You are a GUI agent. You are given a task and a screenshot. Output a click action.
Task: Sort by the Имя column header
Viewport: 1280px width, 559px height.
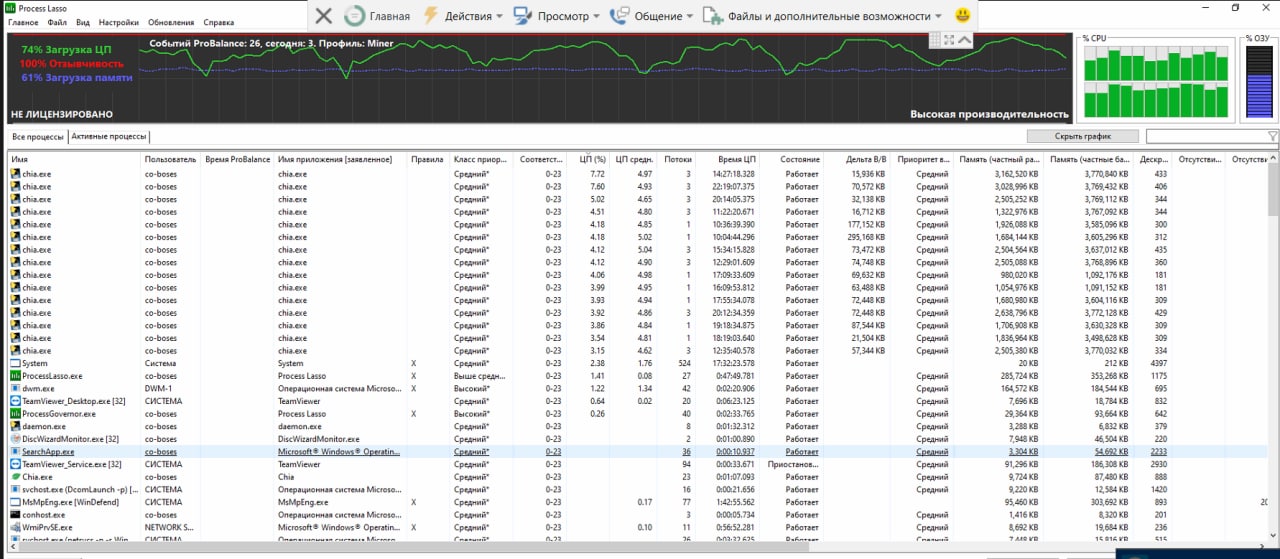coord(75,159)
